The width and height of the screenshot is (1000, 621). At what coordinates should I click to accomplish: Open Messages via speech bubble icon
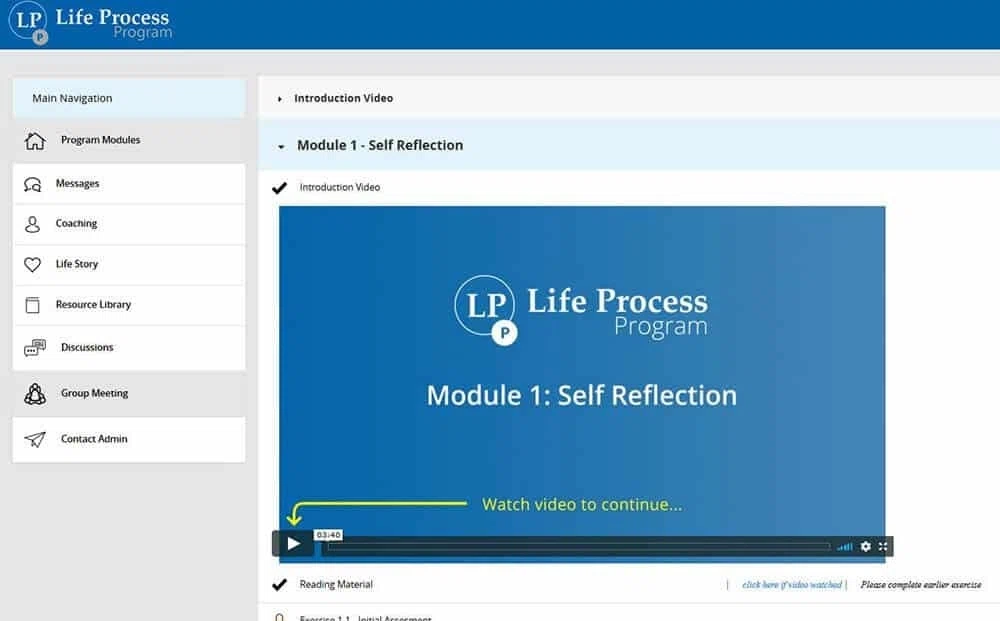coord(33,184)
